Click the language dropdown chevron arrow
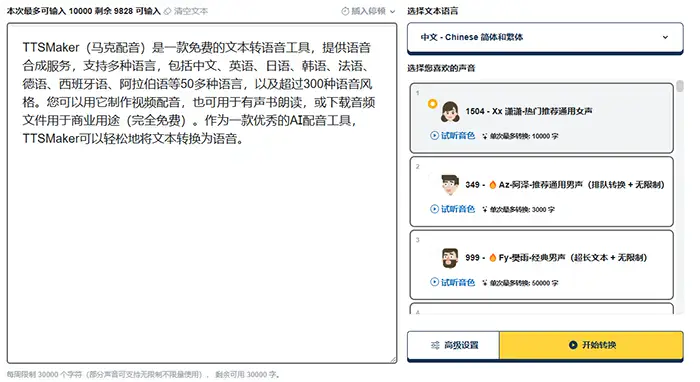 click(665, 37)
